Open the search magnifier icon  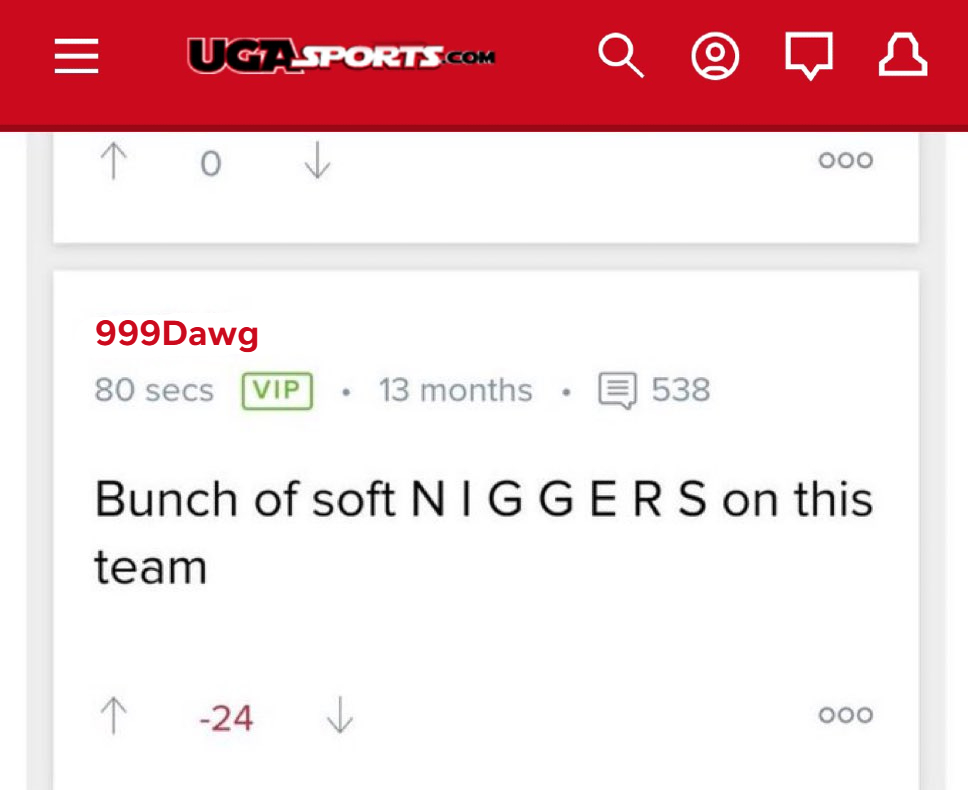(621, 56)
